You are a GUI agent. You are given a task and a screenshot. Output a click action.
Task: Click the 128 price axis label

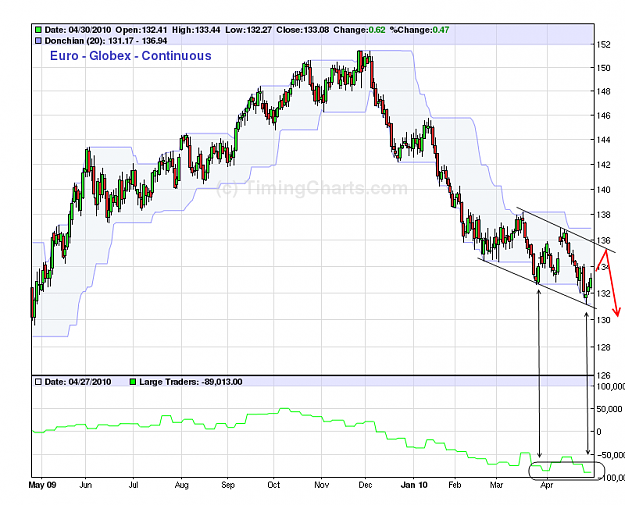tap(603, 348)
